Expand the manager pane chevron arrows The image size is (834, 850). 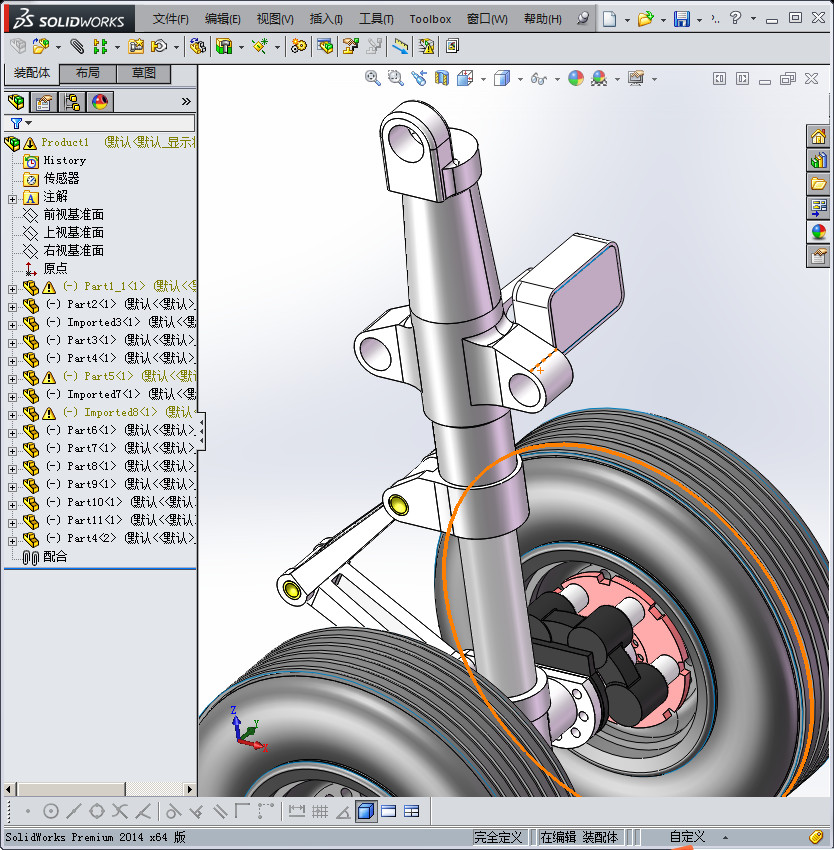pyautogui.click(x=186, y=102)
